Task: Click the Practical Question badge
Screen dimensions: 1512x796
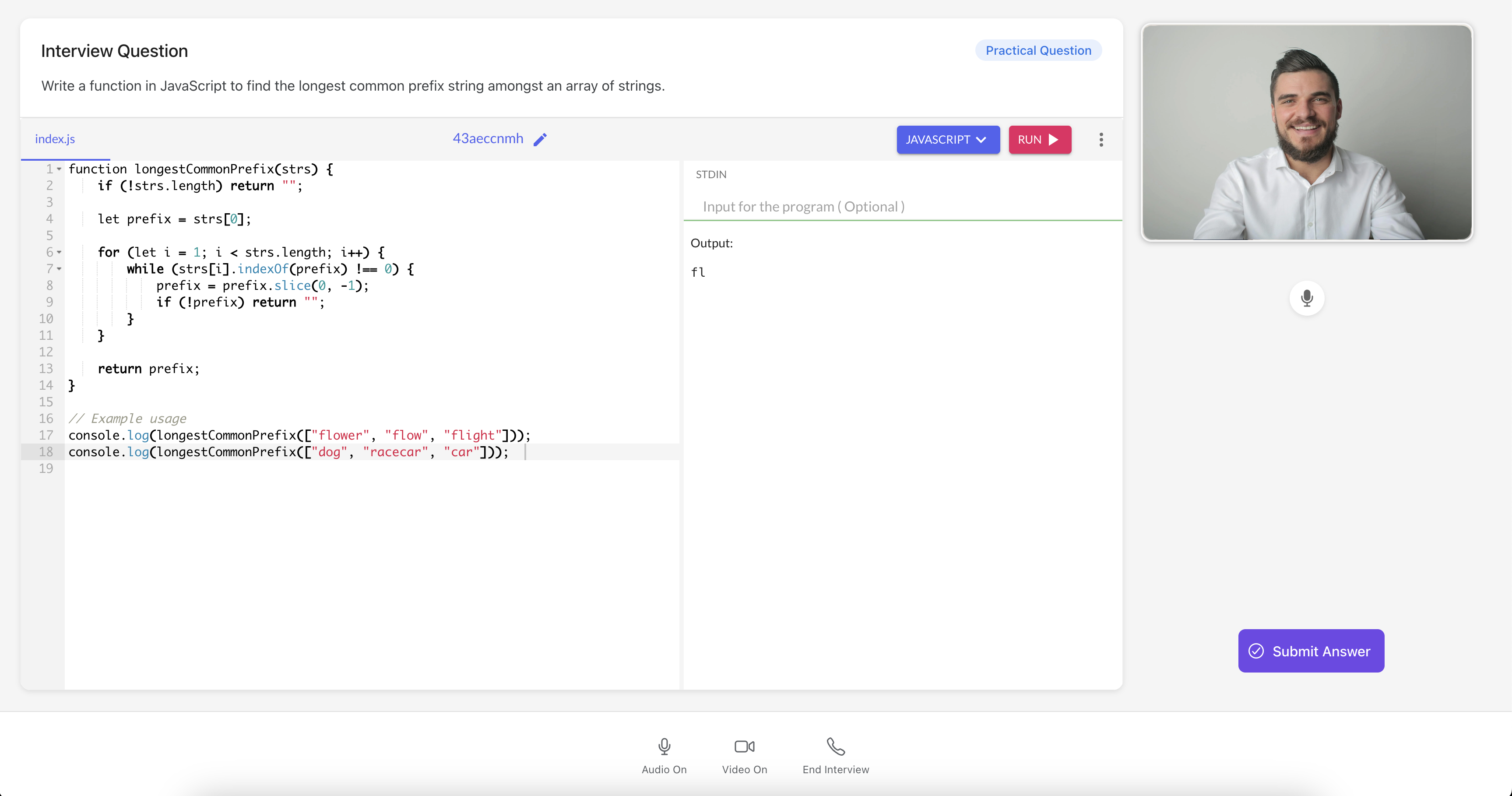Action: [1038, 50]
